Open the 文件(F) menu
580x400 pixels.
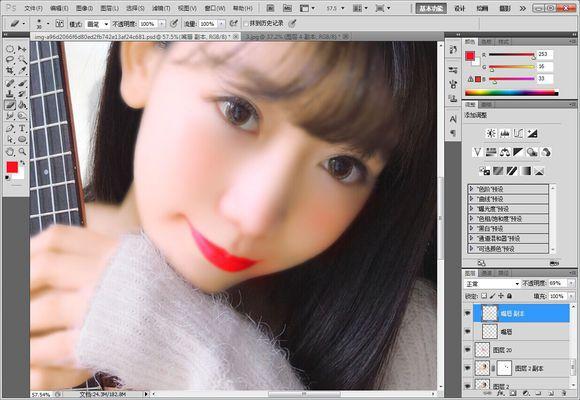click(x=33, y=8)
